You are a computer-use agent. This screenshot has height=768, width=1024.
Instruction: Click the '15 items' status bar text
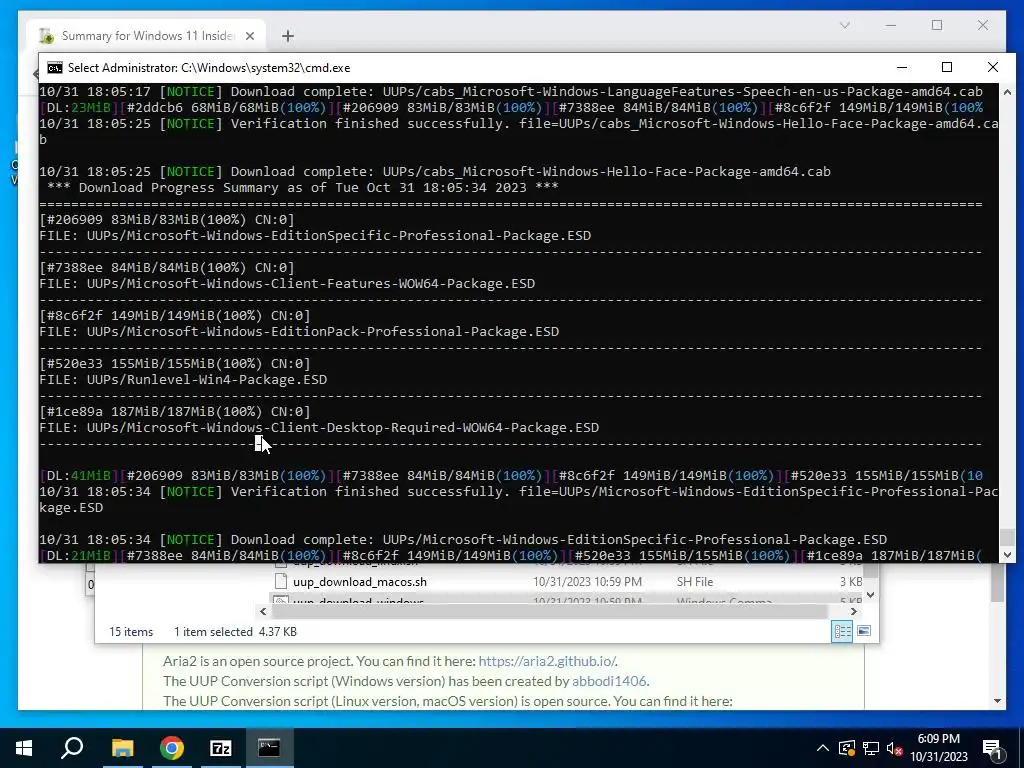pyautogui.click(x=131, y=632)
